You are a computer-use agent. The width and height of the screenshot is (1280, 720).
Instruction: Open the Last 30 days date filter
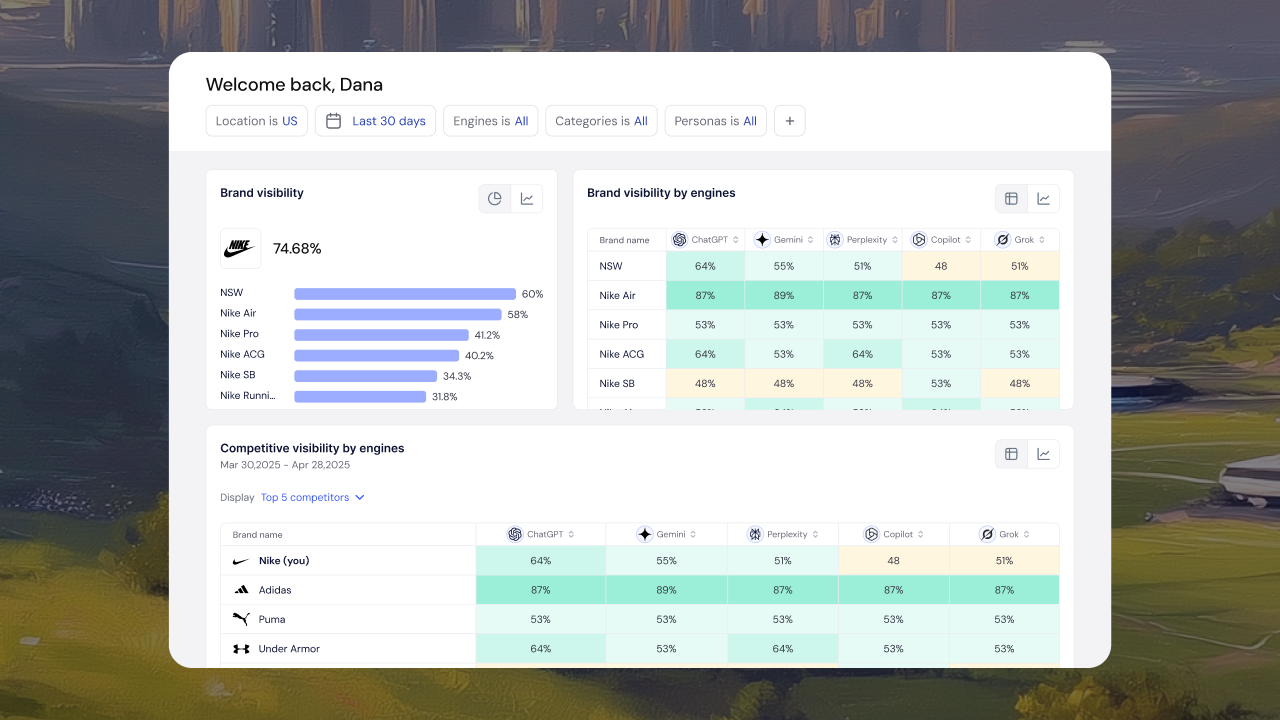click(x=376, y=121)
